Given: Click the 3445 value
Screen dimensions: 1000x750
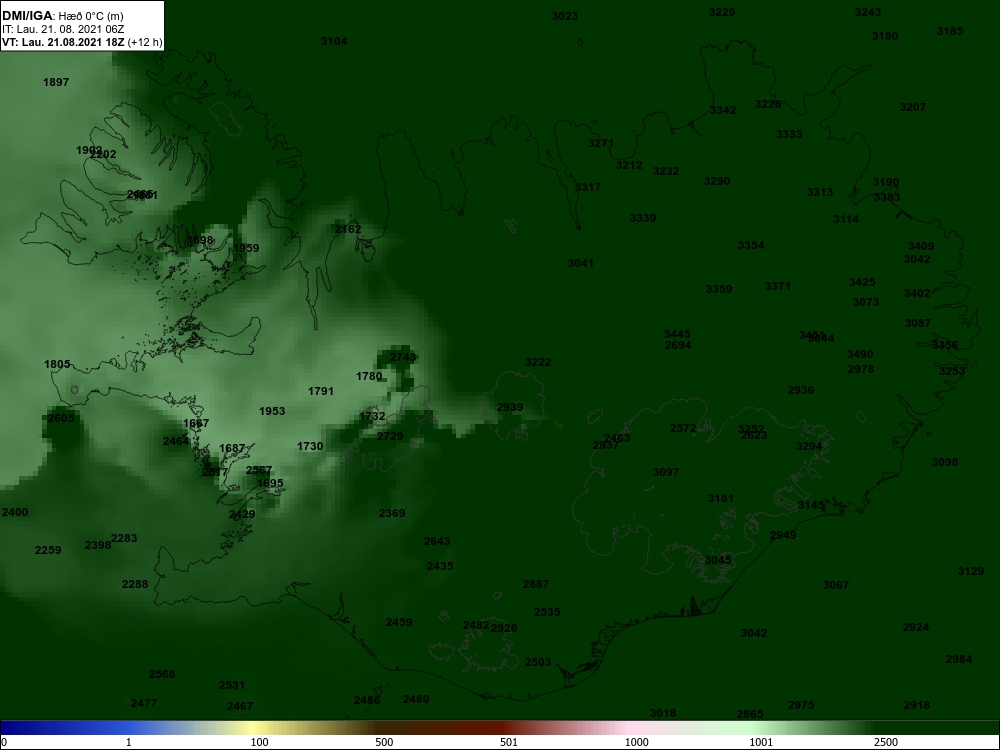Looking at the screenshot, I should 677,334.
